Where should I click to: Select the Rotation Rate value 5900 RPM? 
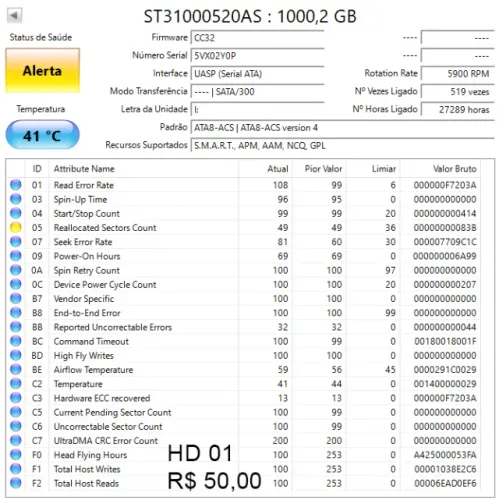[458, 74]
